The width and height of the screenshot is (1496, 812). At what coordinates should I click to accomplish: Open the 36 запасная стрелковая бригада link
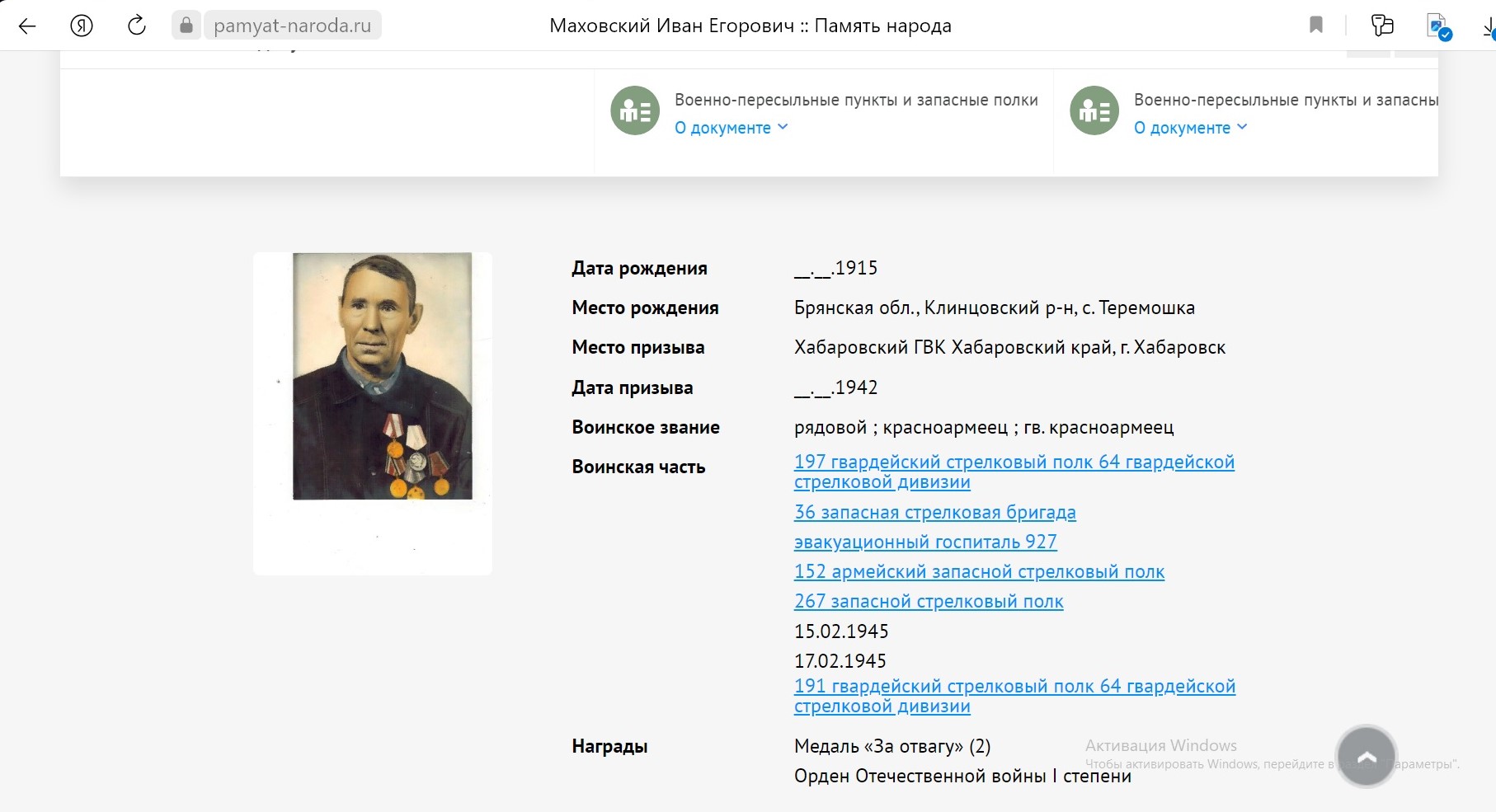point(934,512)
